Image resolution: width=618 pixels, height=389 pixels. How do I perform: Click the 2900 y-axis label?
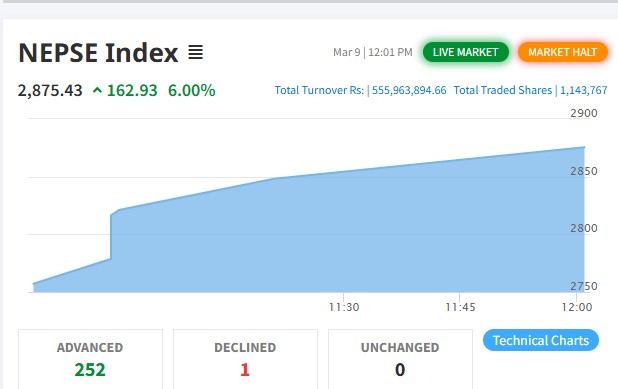tap(584, 113)
